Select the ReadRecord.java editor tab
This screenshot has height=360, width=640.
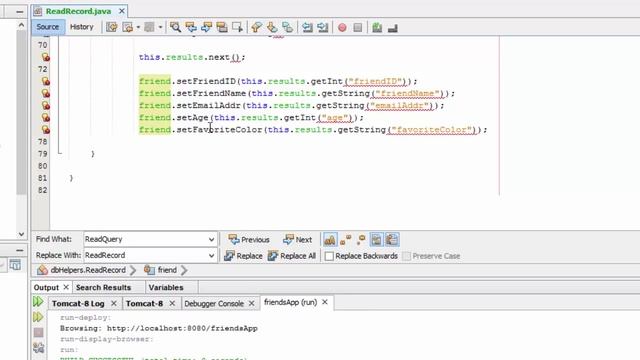78,11
